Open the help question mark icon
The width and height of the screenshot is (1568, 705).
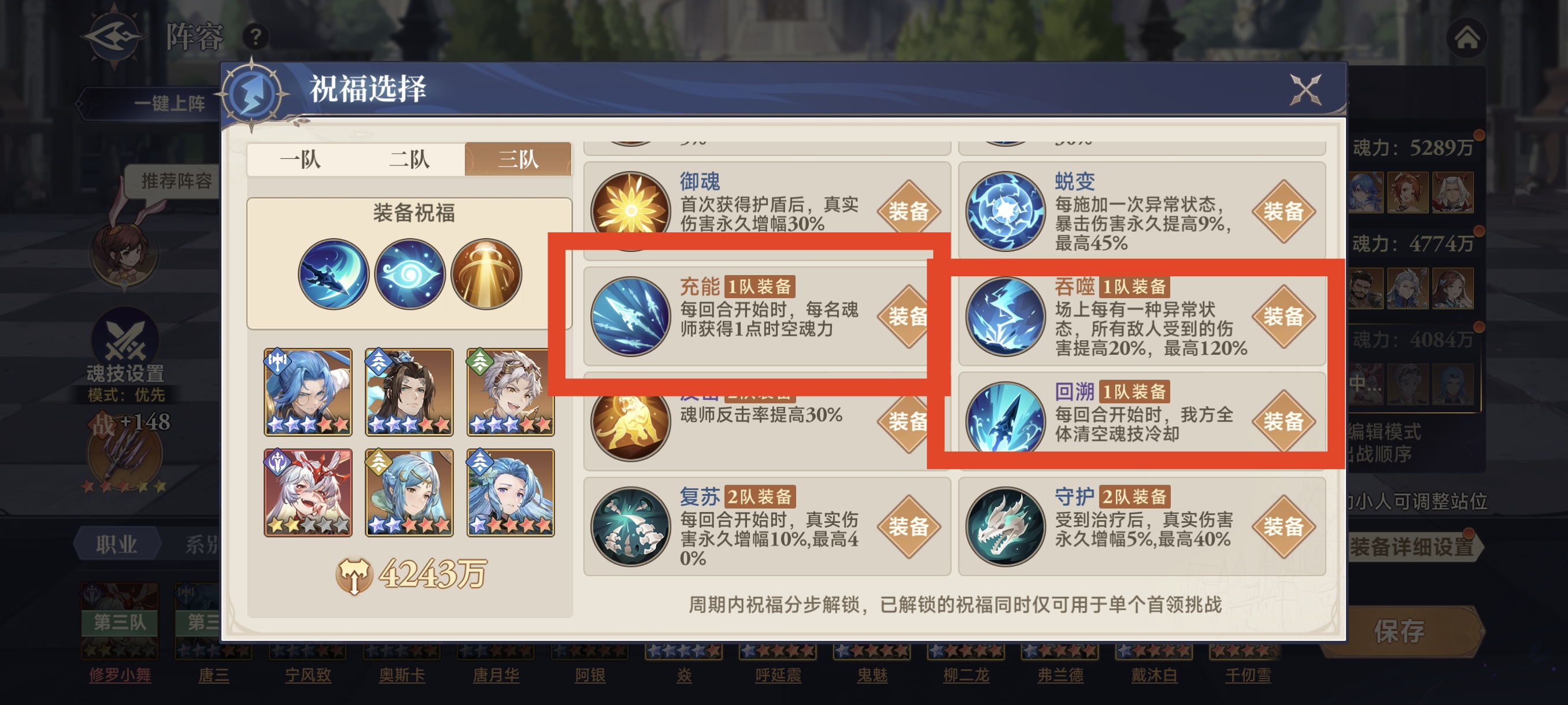[x=256, y=37]
